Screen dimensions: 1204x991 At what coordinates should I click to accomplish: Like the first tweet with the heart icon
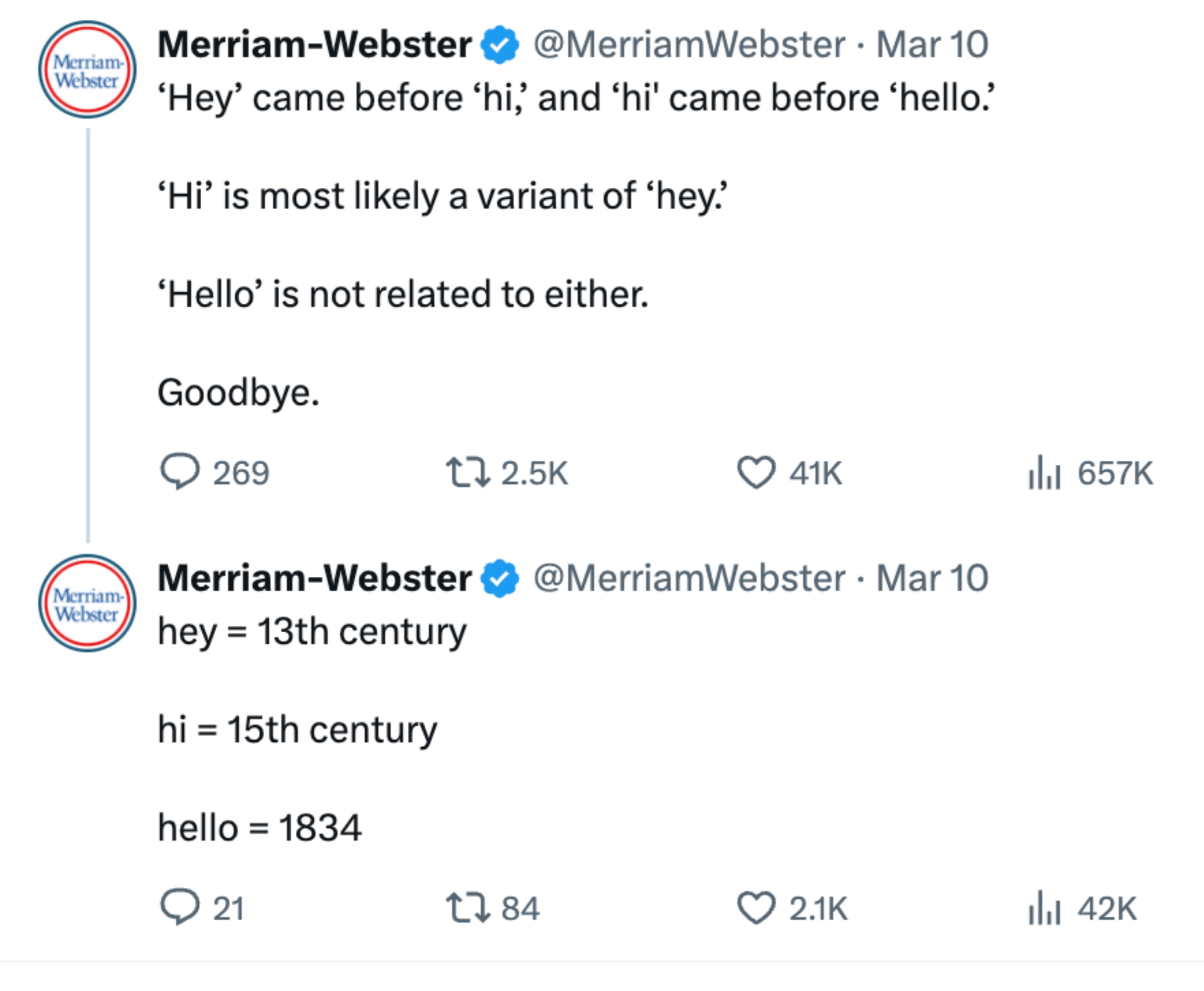(756, 472)
